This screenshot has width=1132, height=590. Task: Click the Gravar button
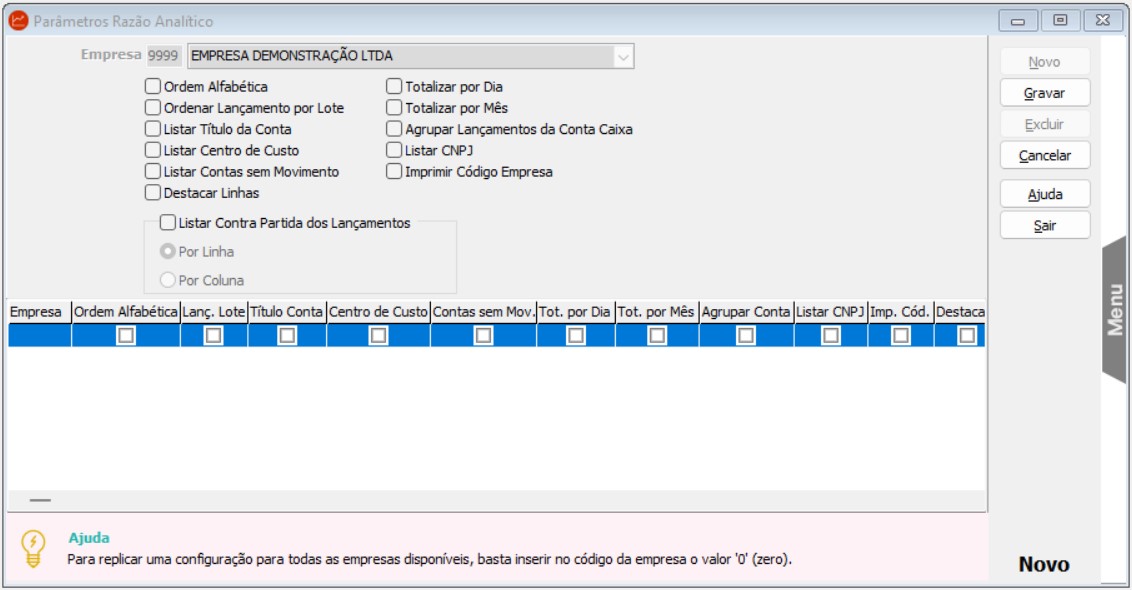pos(1045,93)
